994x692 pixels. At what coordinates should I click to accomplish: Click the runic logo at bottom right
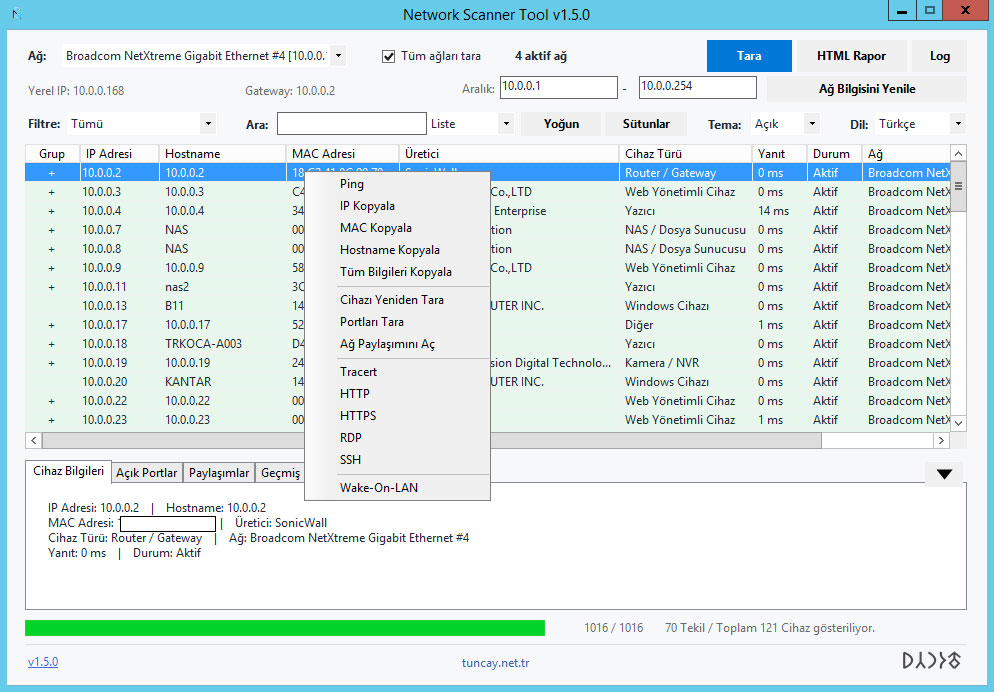click(931, 661)
